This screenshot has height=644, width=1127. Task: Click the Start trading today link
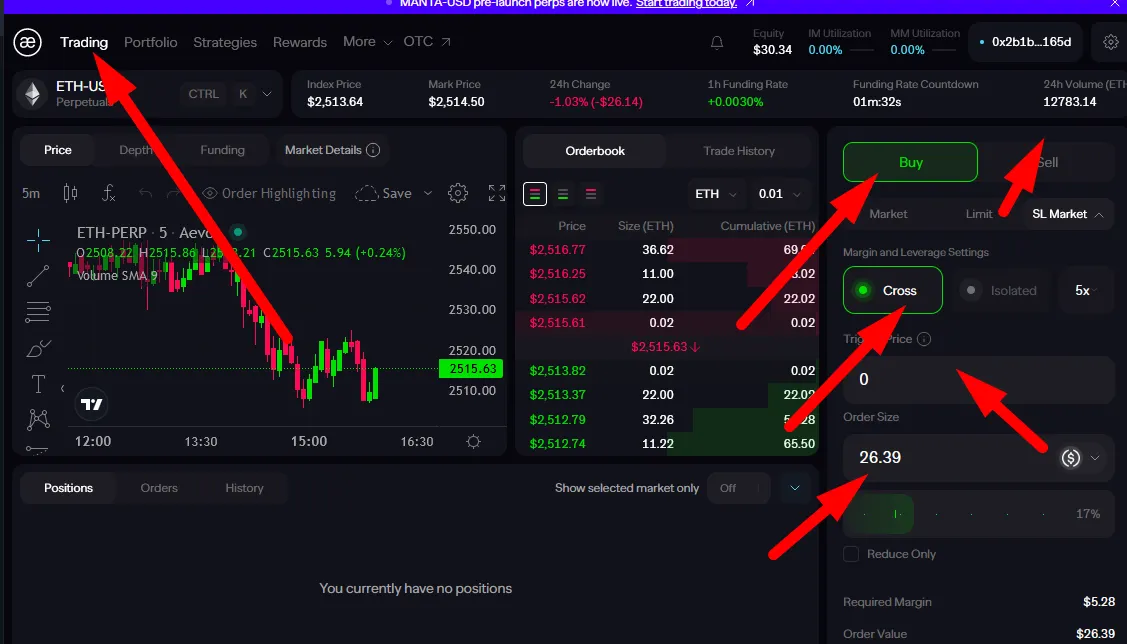click(686, 4)
